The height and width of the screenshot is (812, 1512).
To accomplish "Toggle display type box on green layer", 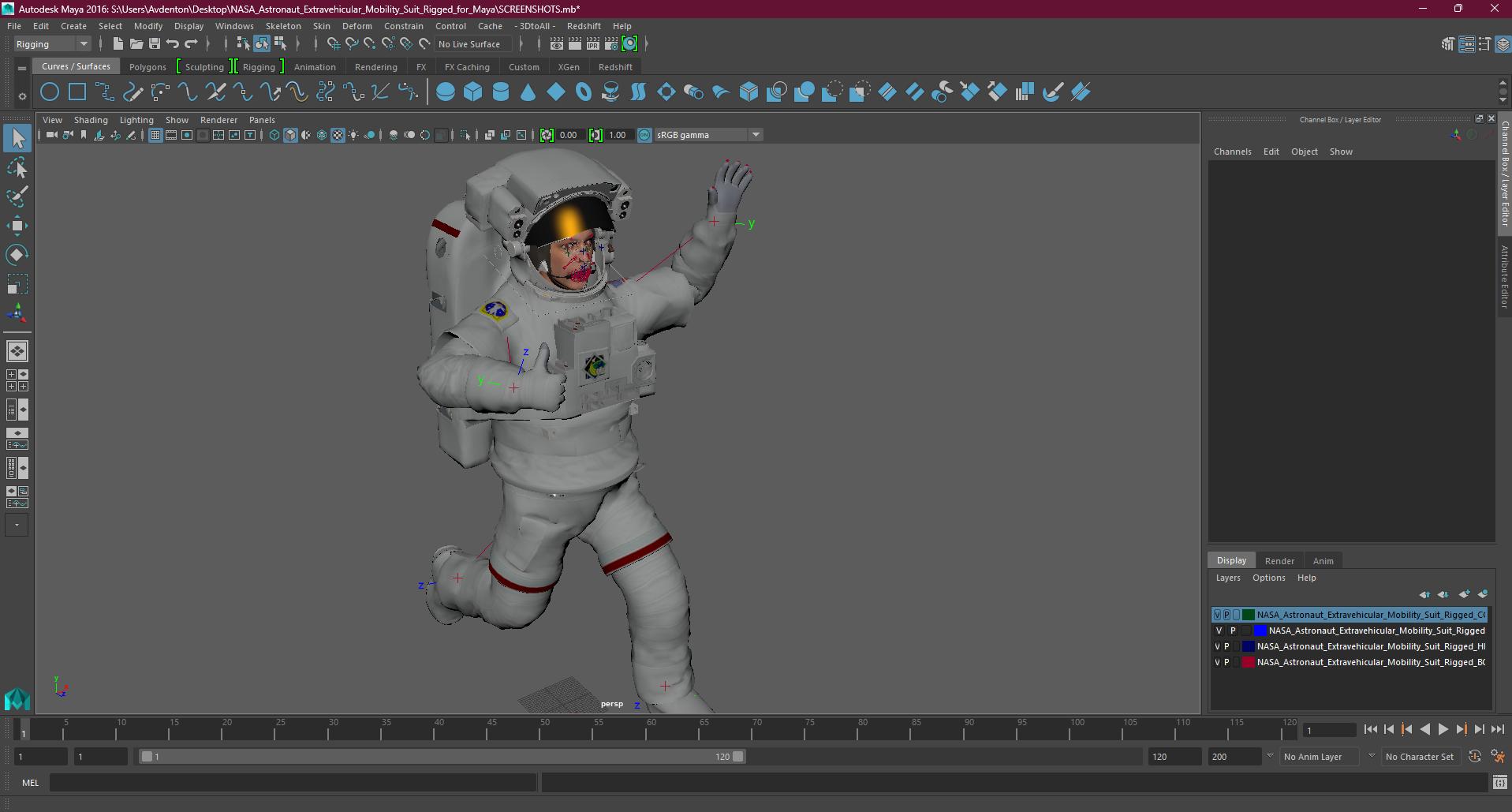I will pos(1236,615).
